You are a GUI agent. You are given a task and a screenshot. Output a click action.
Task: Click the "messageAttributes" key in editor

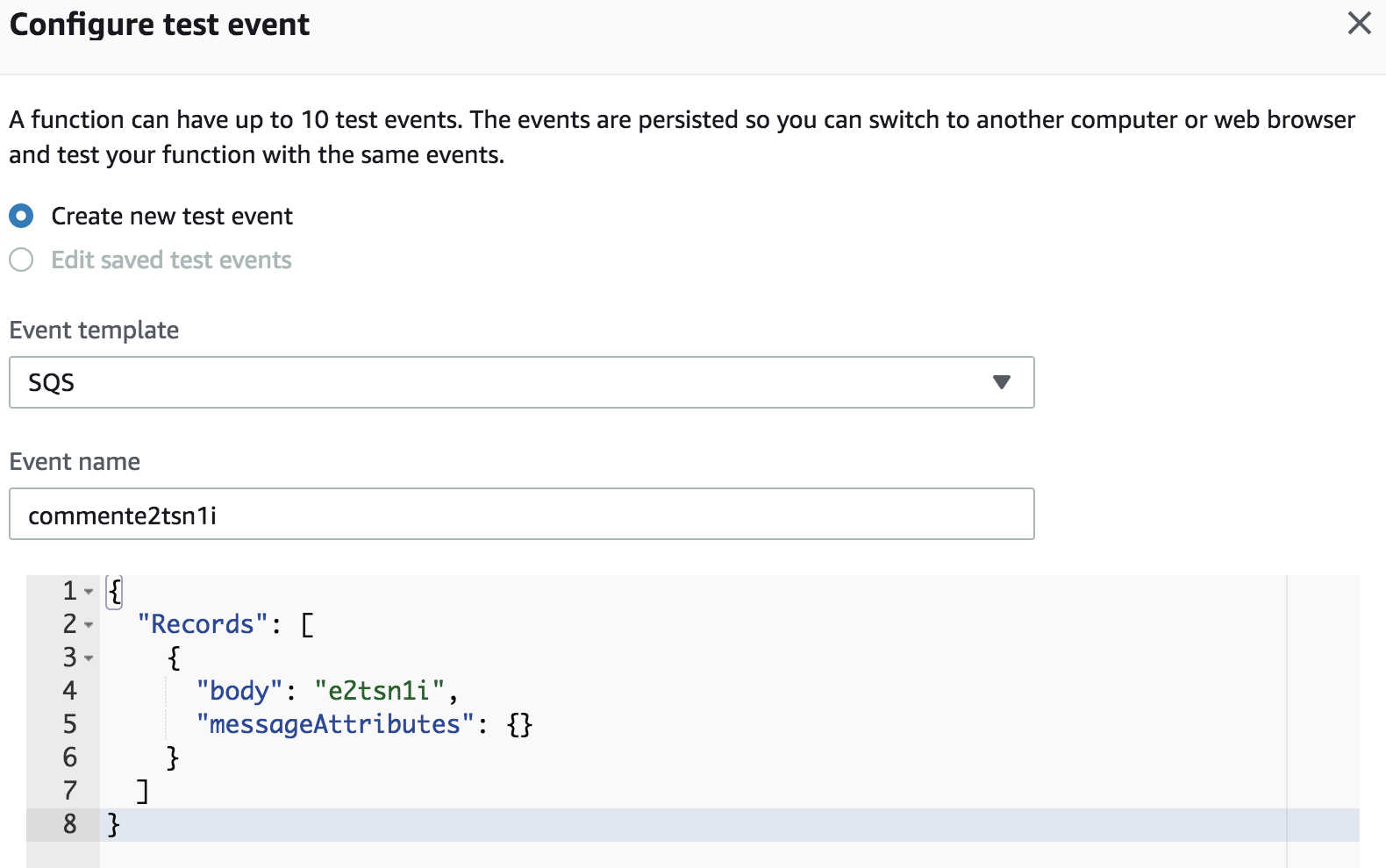(335, 724)
